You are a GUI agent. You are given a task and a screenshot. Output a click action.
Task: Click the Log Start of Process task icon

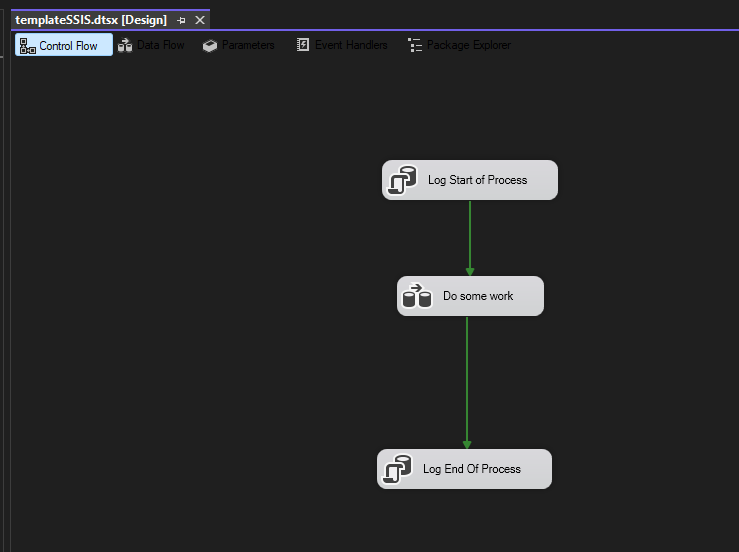pos(402,180)
